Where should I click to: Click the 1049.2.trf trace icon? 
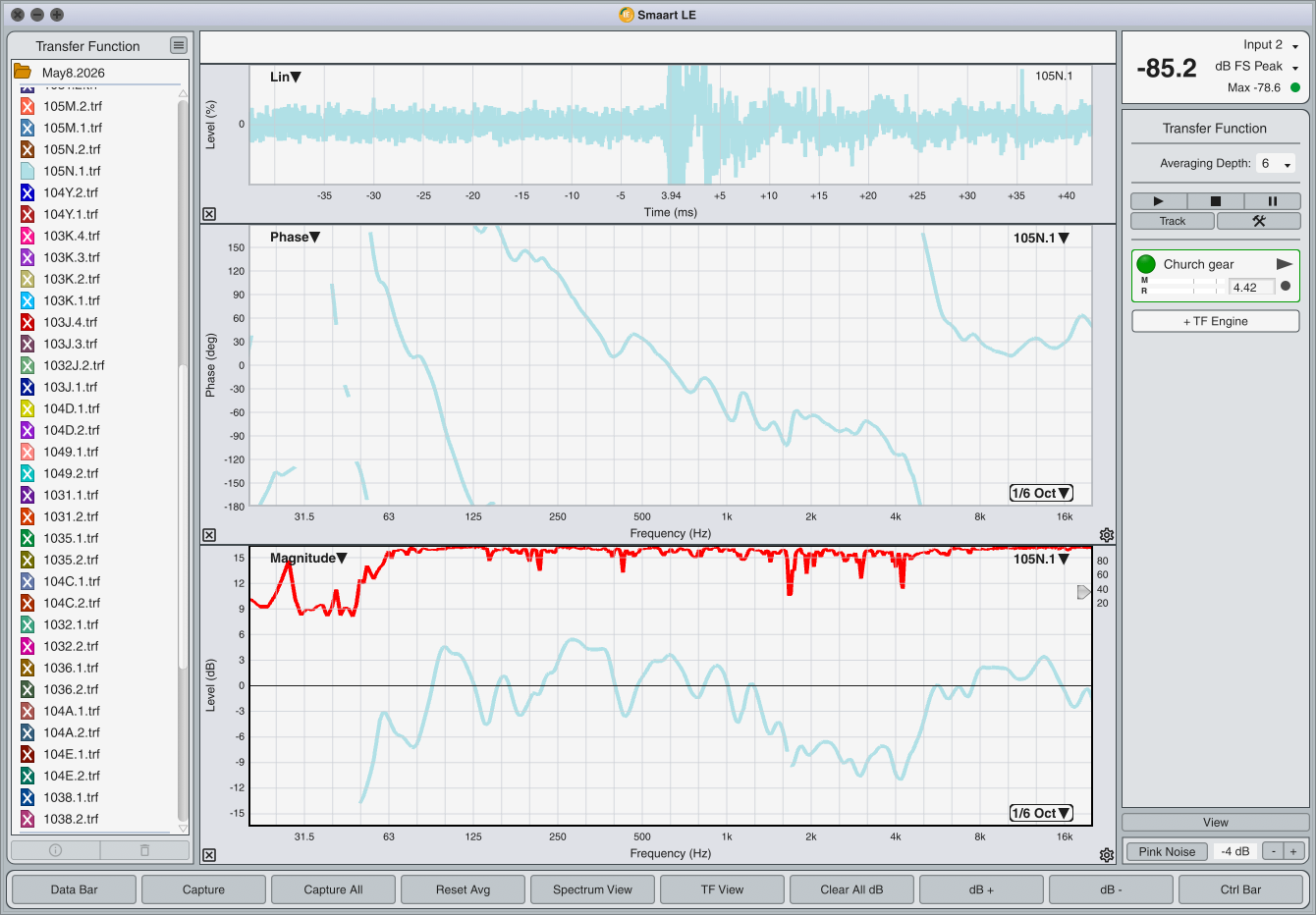coord(27,473)
